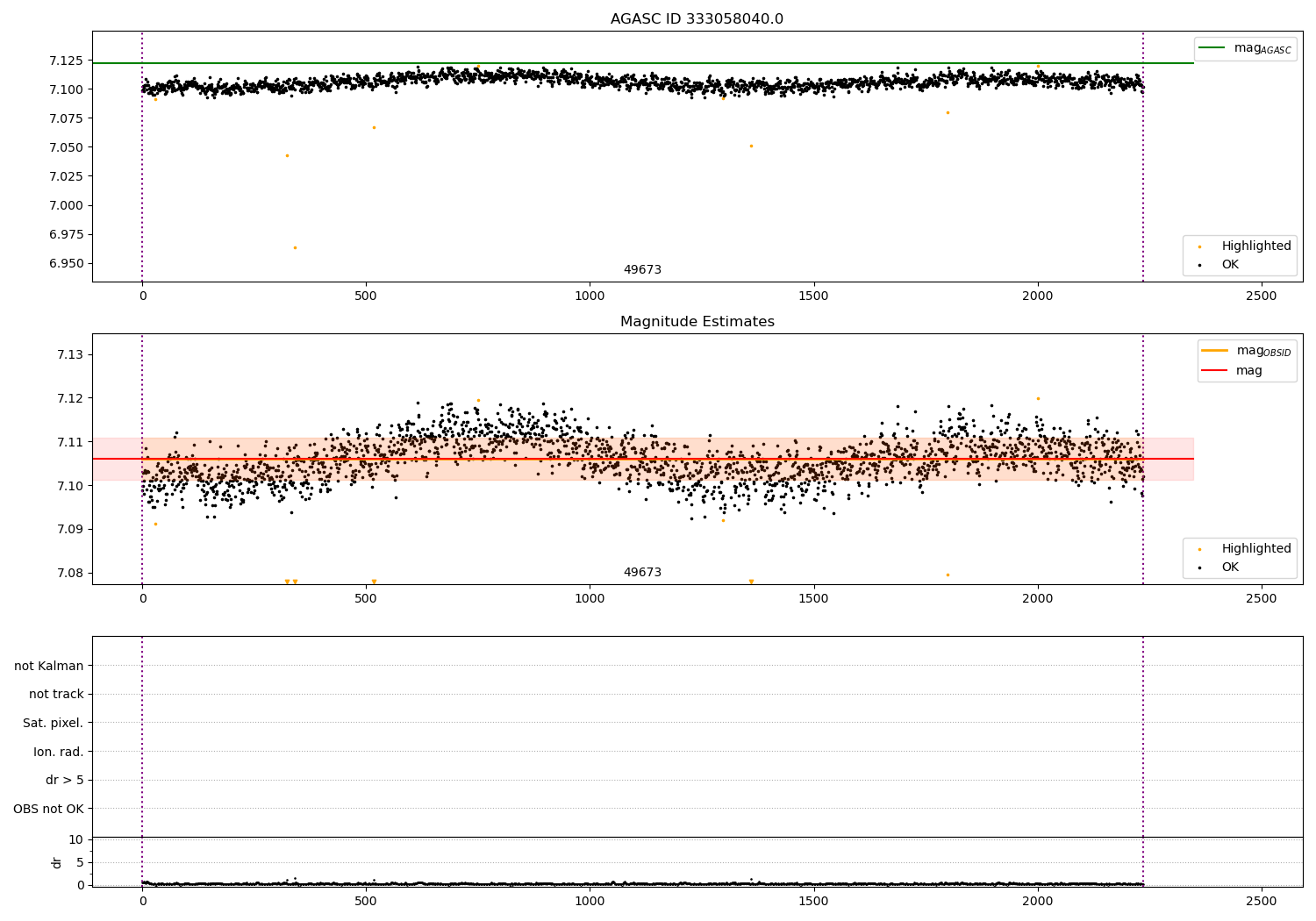Click the 7.09 y-axis tick label
Viewport: 1316px width, 921px height.
point(69,529)
